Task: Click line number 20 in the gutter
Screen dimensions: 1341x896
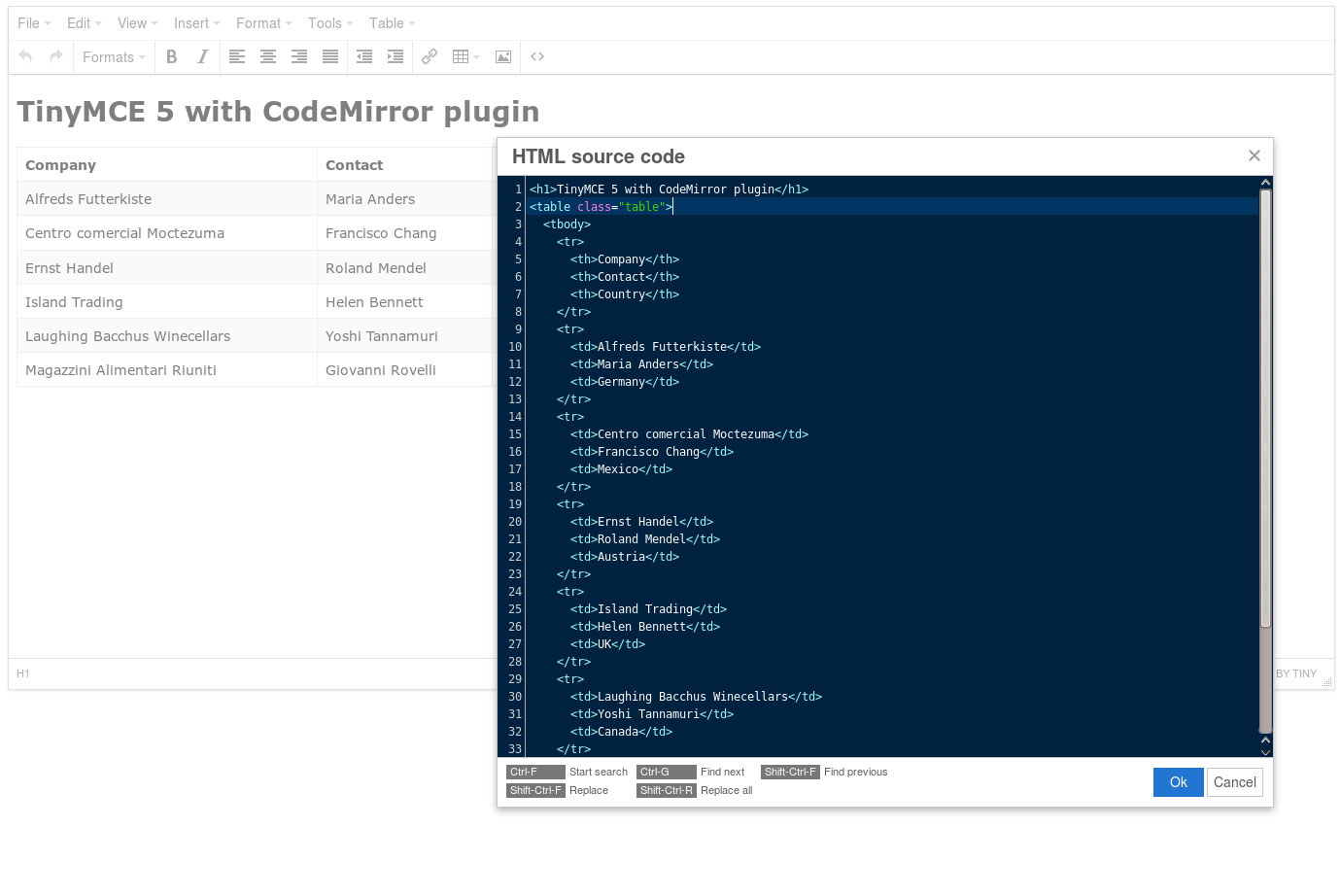Action: 515,522
